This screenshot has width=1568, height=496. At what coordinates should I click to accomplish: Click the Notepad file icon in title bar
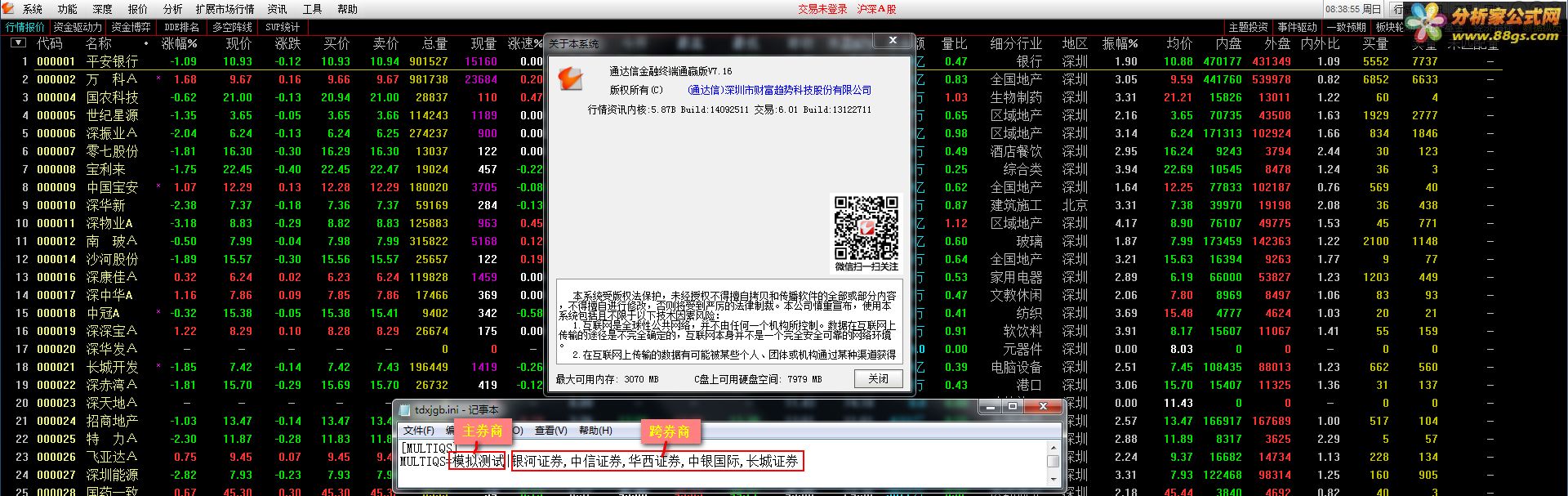tap(404, 409)
